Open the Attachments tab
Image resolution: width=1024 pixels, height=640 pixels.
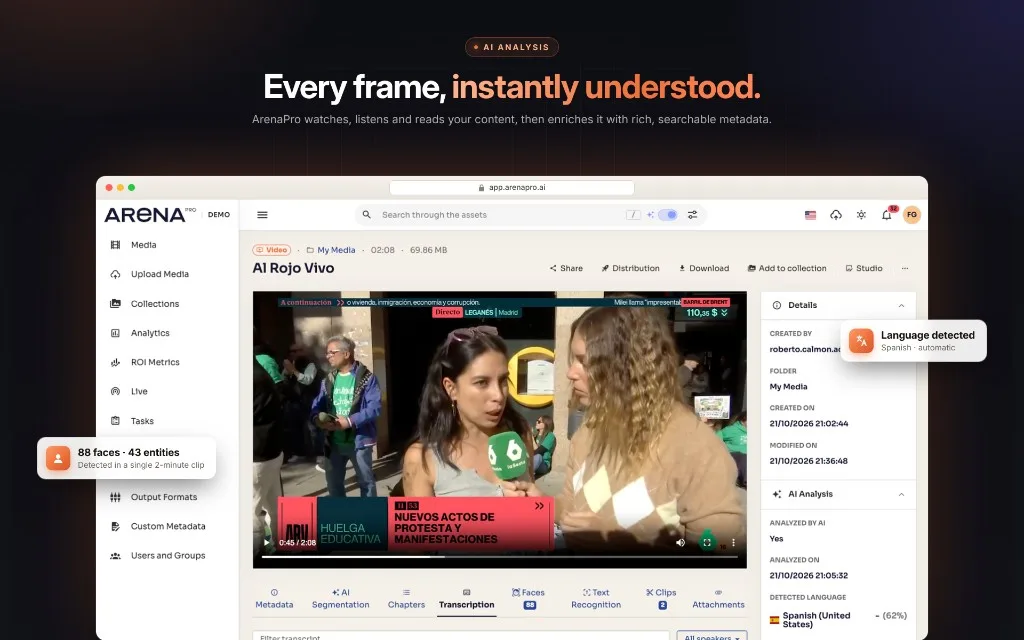[x=718, y=599]
